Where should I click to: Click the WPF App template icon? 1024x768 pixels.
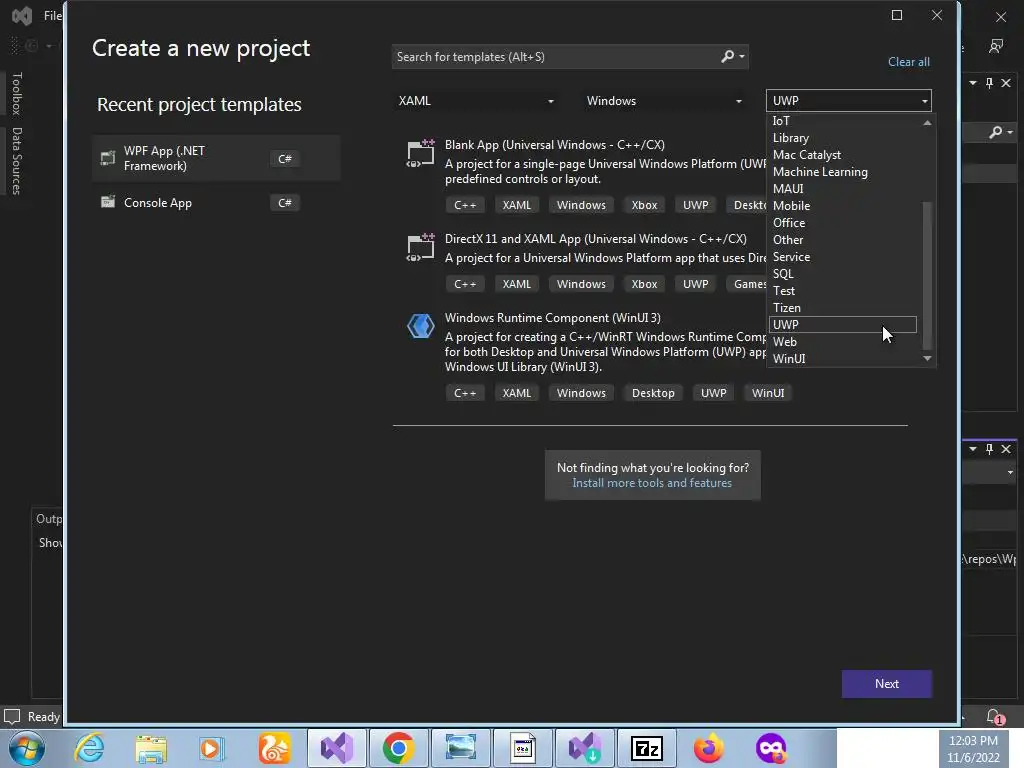(x=108, y=158)
